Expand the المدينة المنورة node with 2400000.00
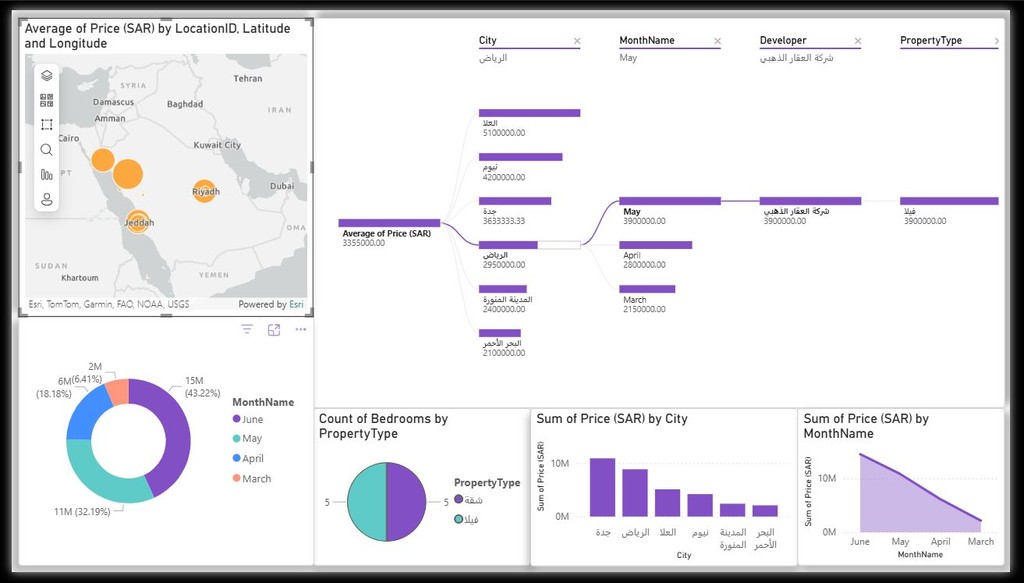 [503, 289]
